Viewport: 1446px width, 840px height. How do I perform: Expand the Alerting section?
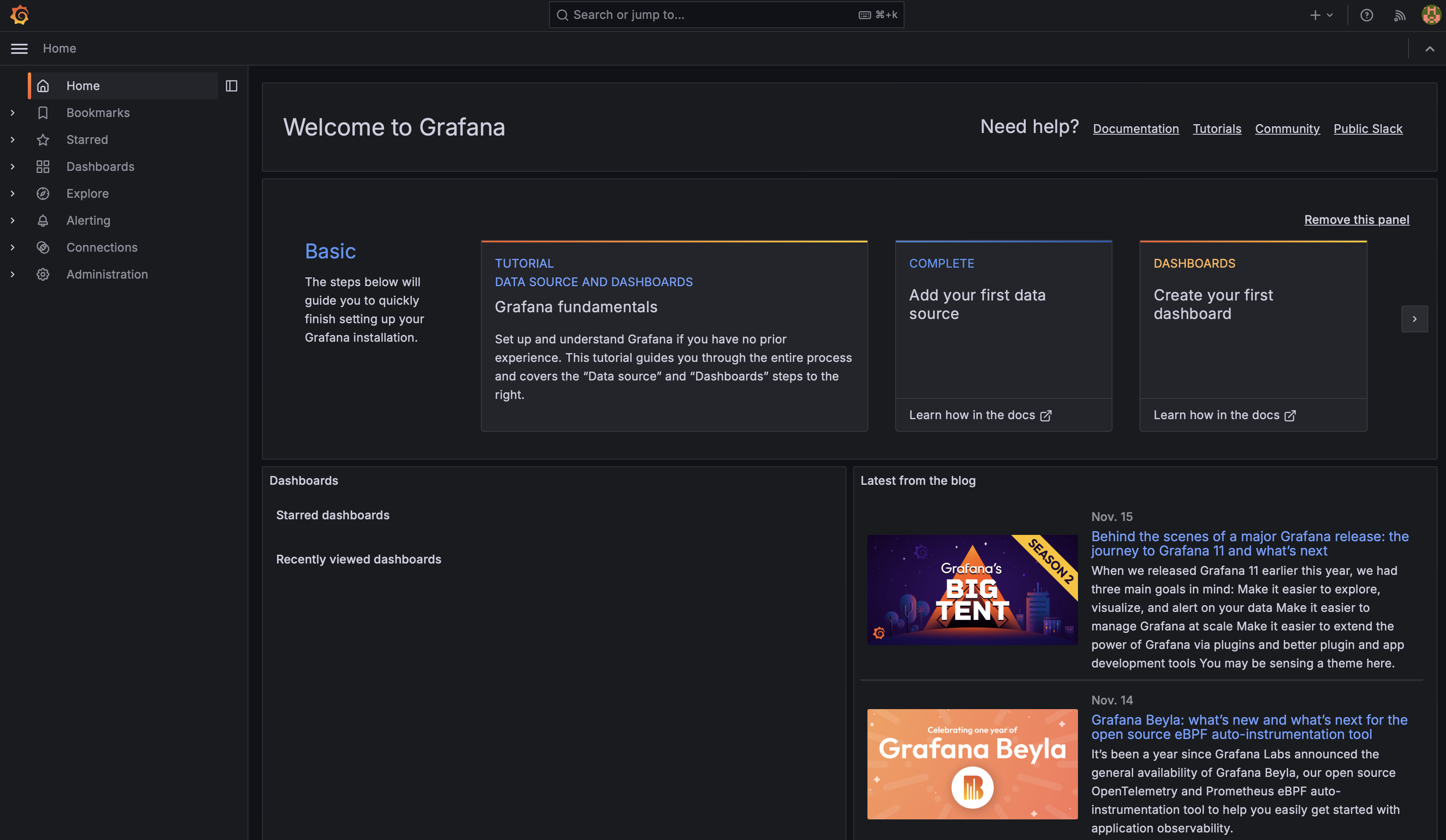coord(13,221)
